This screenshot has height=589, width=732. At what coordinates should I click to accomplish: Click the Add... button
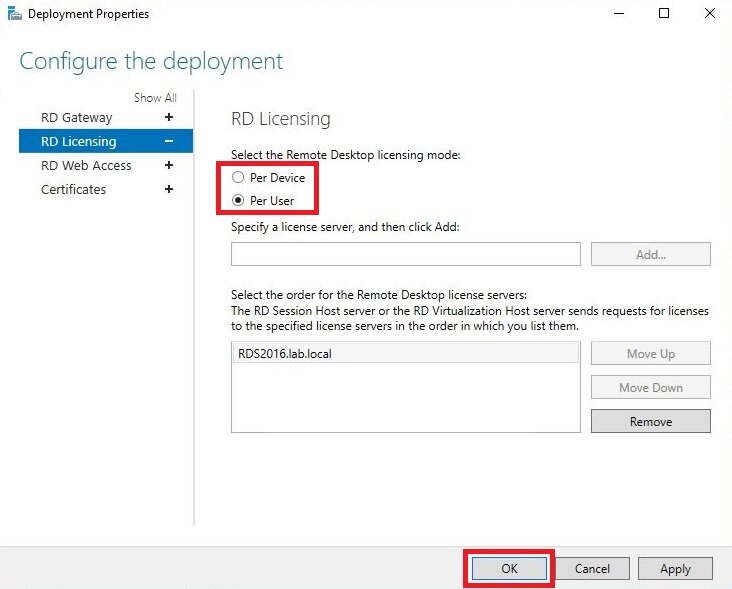[x=651, y=254]
